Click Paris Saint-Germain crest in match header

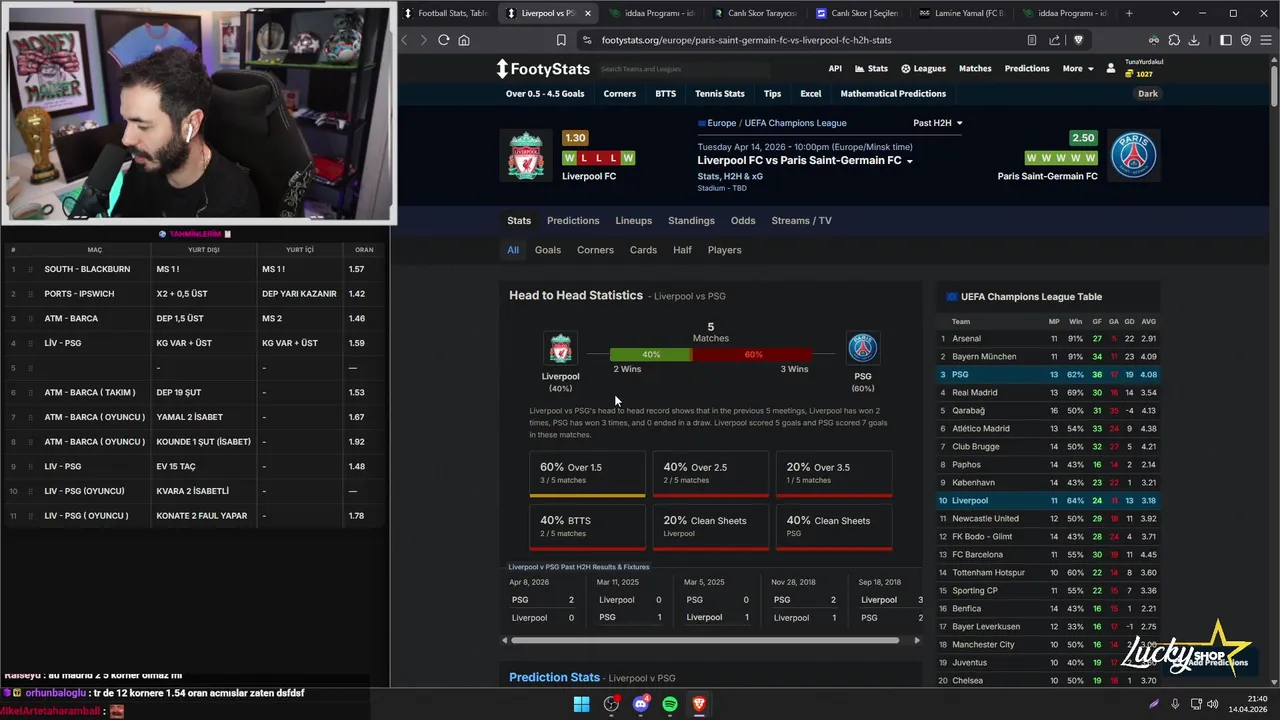click(1133, 155)
